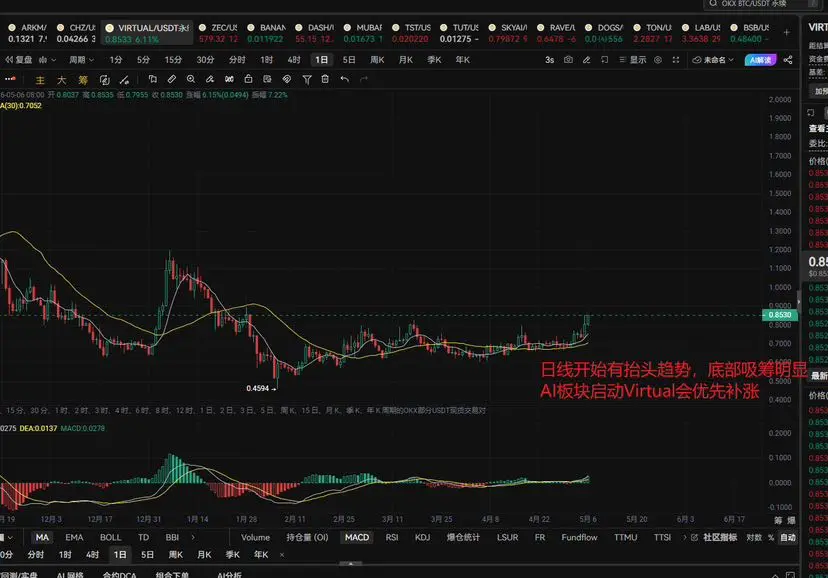
Task: Toggle the 筹 chip distribution indicator
Action: pos(83,80)
